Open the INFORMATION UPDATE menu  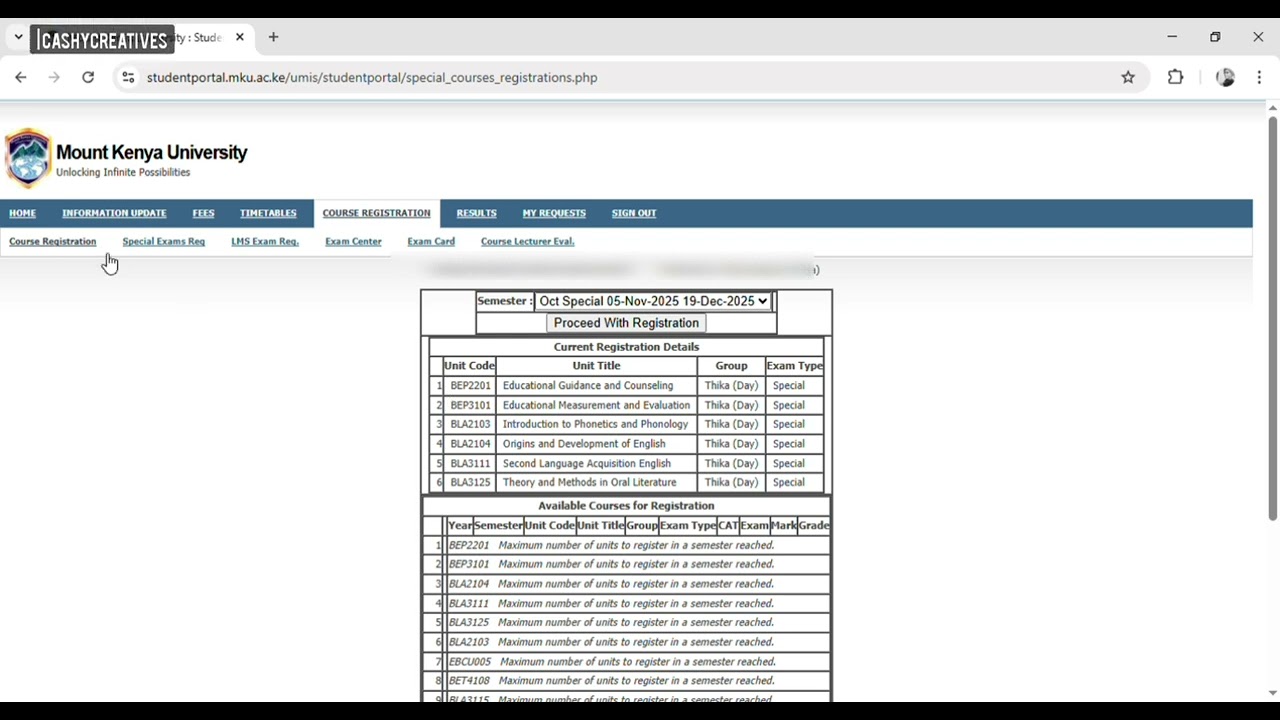click(x=114, y=213)
